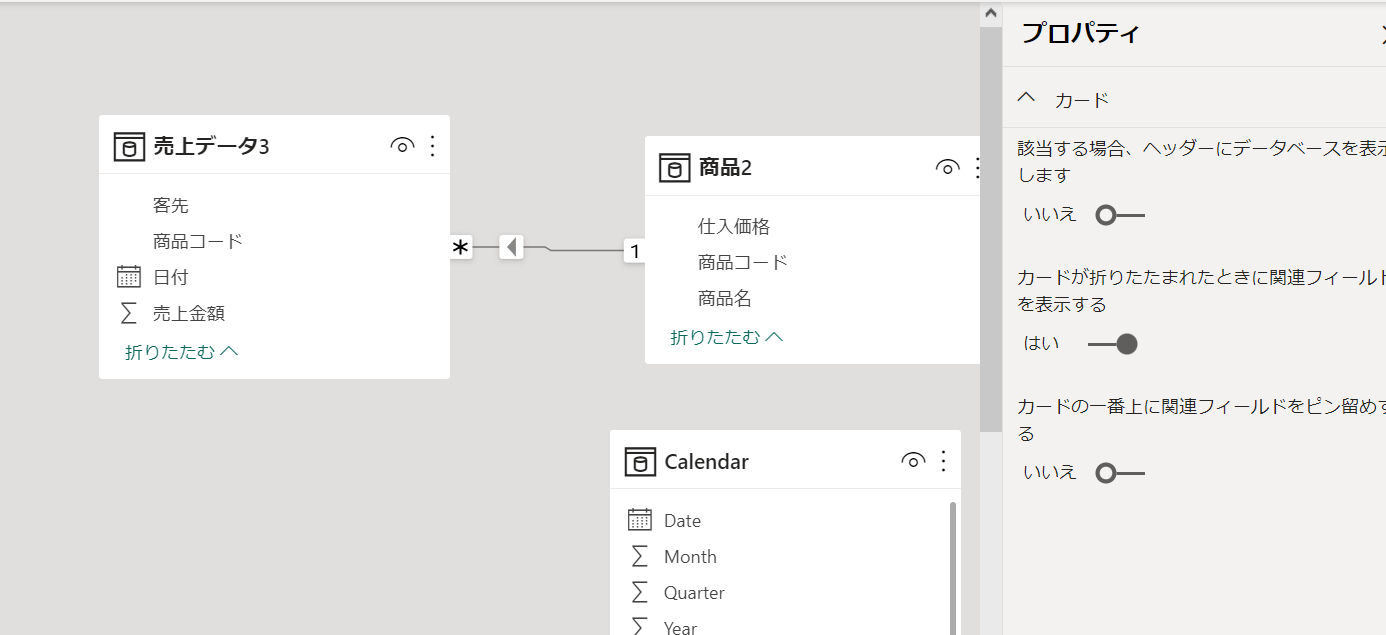Click the Calendar table icon
Image resolution: width=1386 pixels, height=635 pixels.
(640, 462)
